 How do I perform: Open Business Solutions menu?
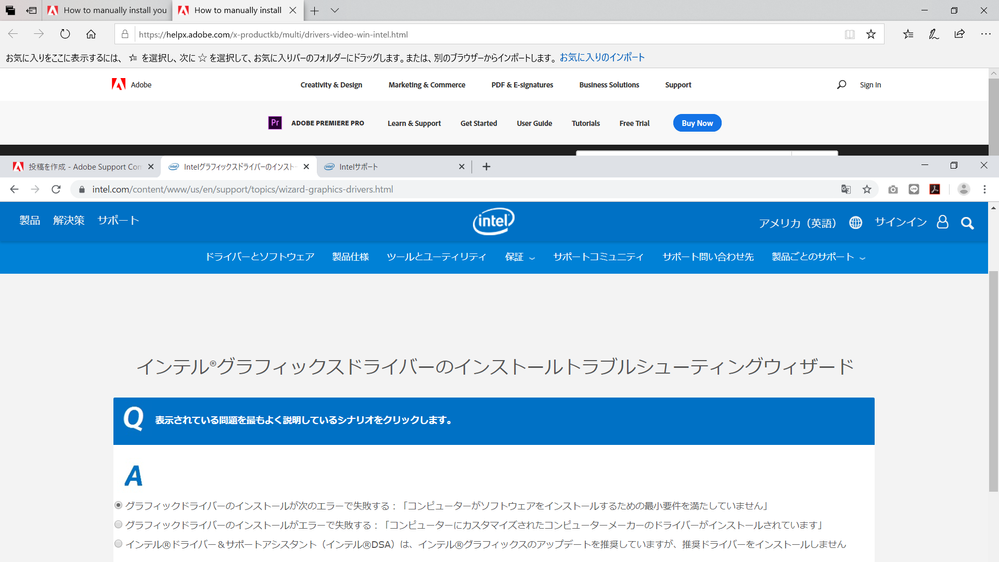609,85
